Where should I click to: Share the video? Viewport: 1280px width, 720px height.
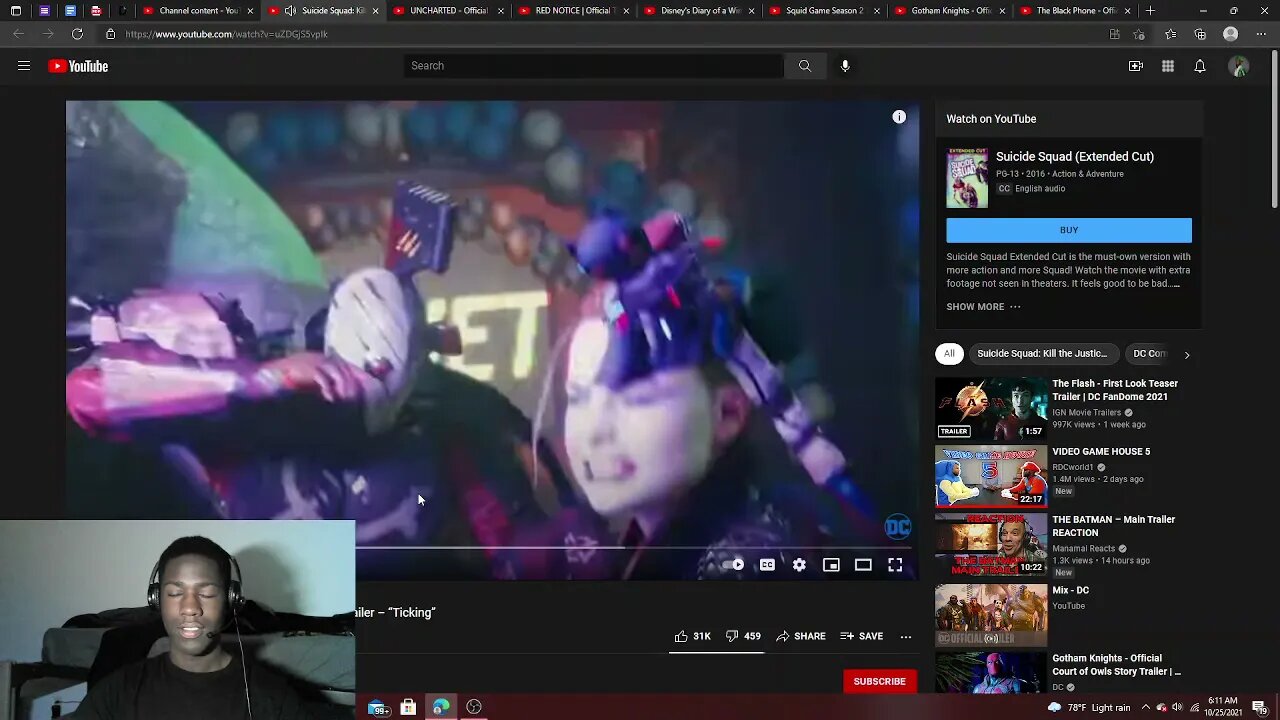pos(801,636)
